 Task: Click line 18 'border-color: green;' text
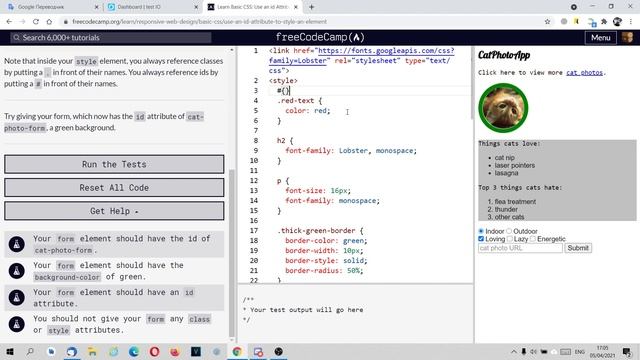[326, 240]
